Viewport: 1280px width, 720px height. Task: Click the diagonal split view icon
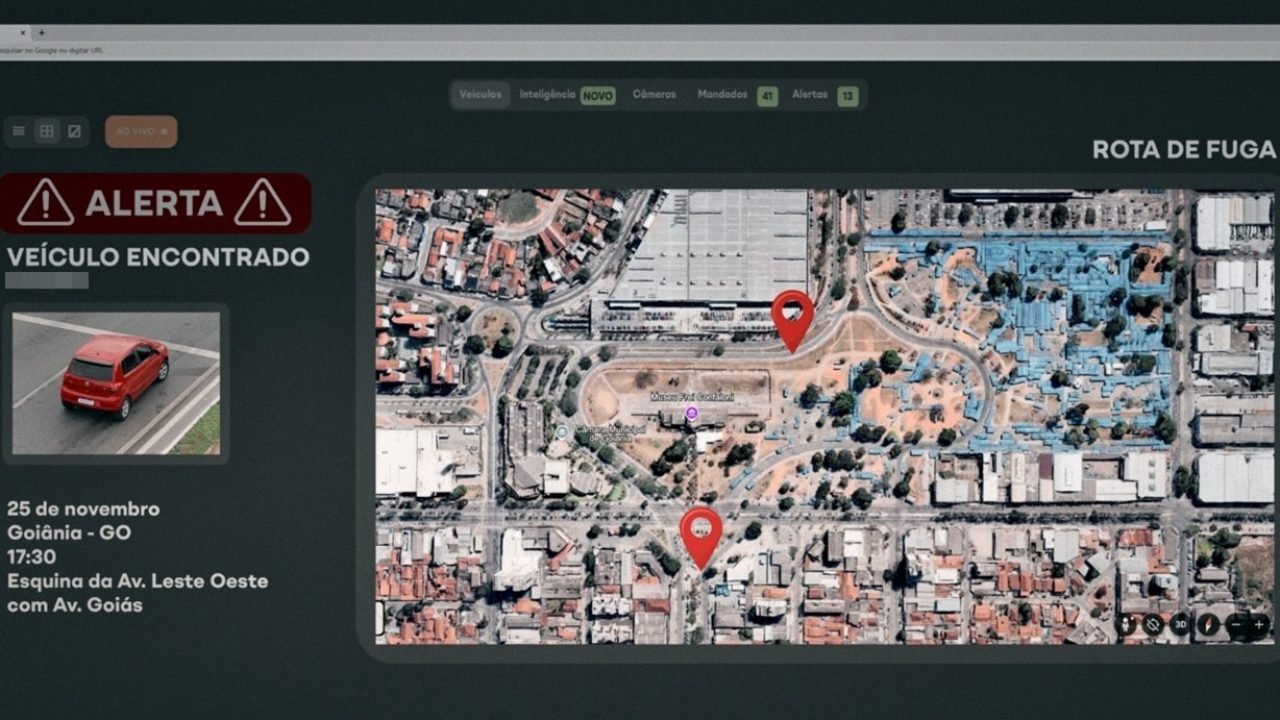(74, 131)
